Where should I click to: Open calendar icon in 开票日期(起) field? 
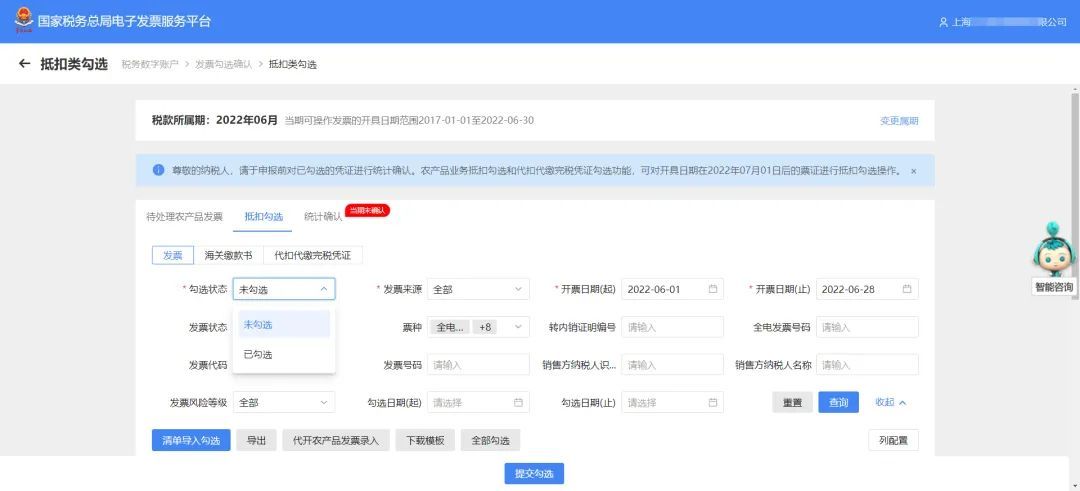[x=713, y=289]
